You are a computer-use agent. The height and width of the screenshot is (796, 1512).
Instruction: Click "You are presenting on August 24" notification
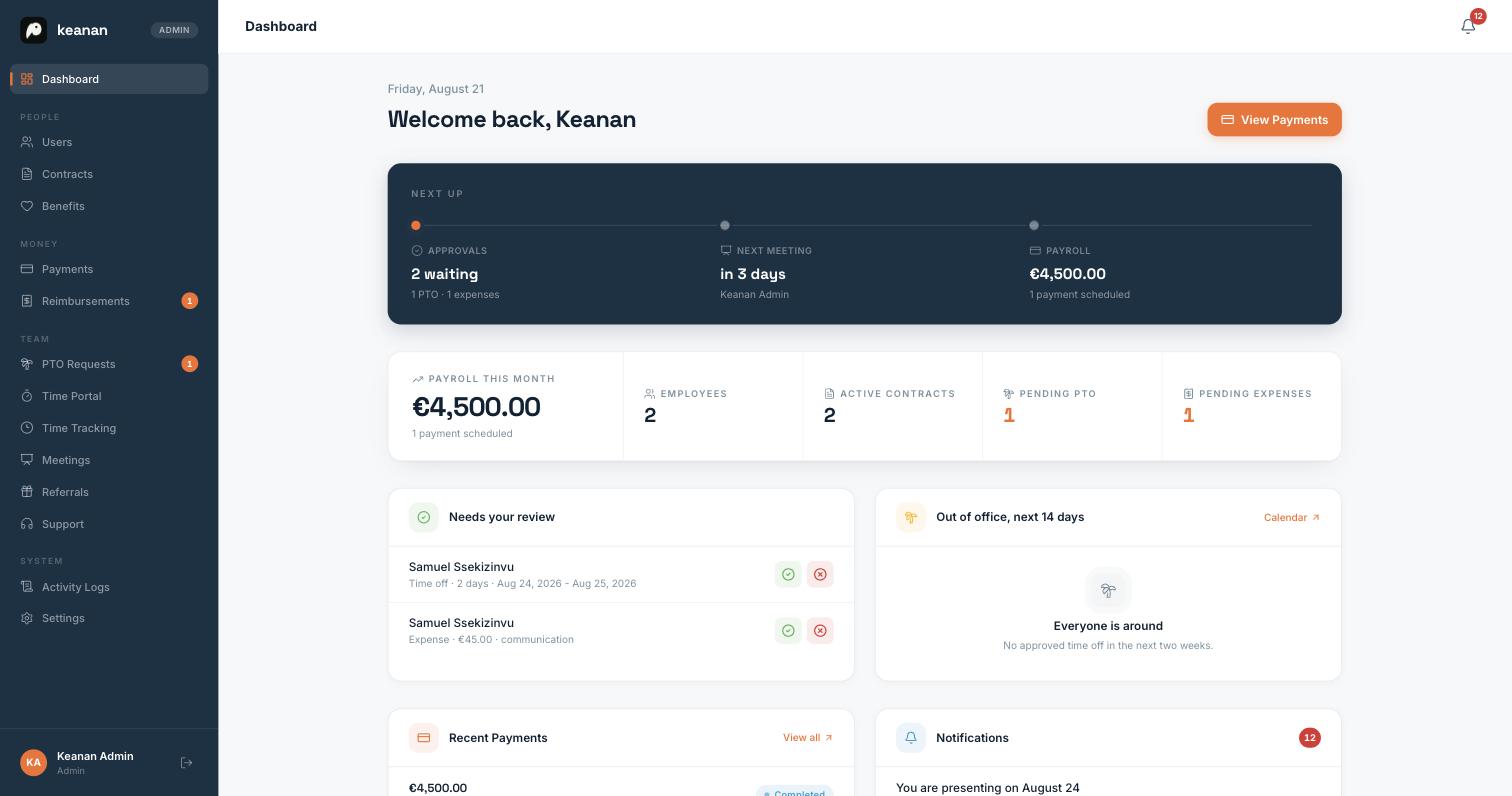(x=988, y=788)
